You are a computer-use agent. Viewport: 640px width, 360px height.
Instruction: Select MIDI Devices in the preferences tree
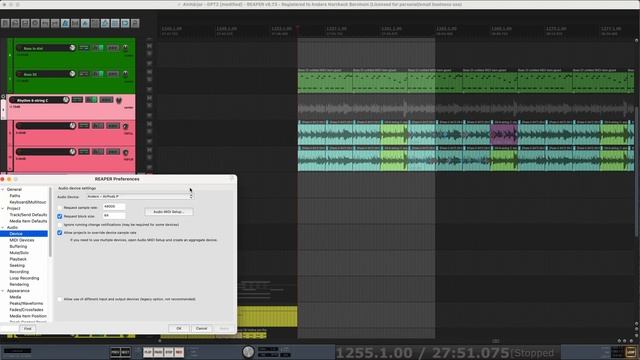click(x=22, y=240)
